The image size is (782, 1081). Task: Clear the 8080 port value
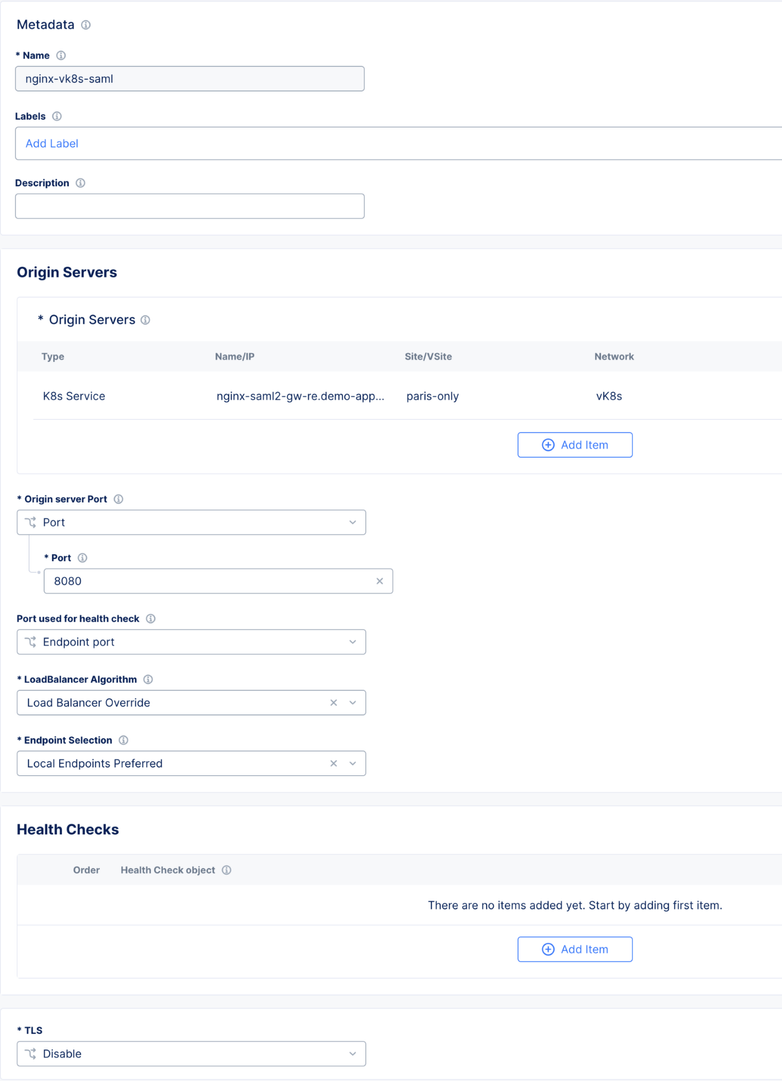click(x=380, y=582)
